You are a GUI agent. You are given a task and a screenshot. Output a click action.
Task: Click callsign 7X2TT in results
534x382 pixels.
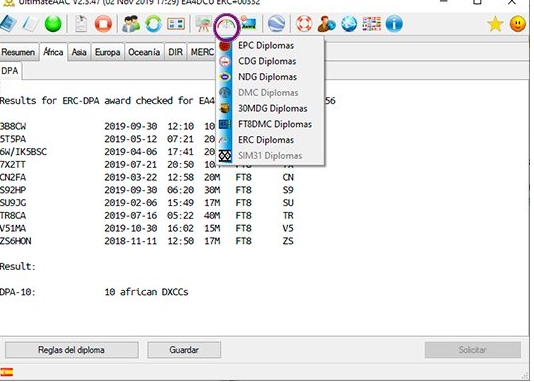(x=13, y=165)
